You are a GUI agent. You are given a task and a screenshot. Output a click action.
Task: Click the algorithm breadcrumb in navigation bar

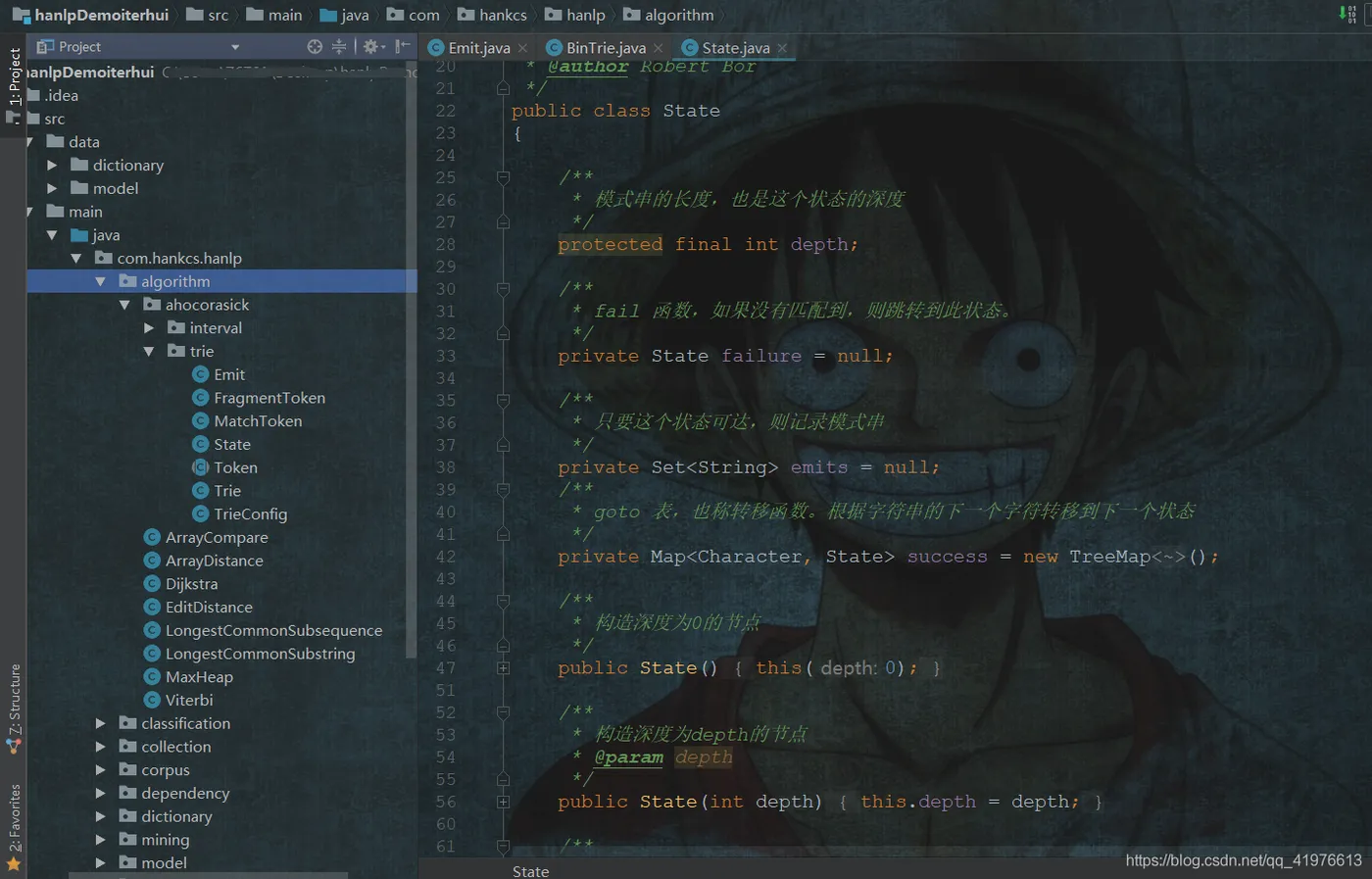669,15
